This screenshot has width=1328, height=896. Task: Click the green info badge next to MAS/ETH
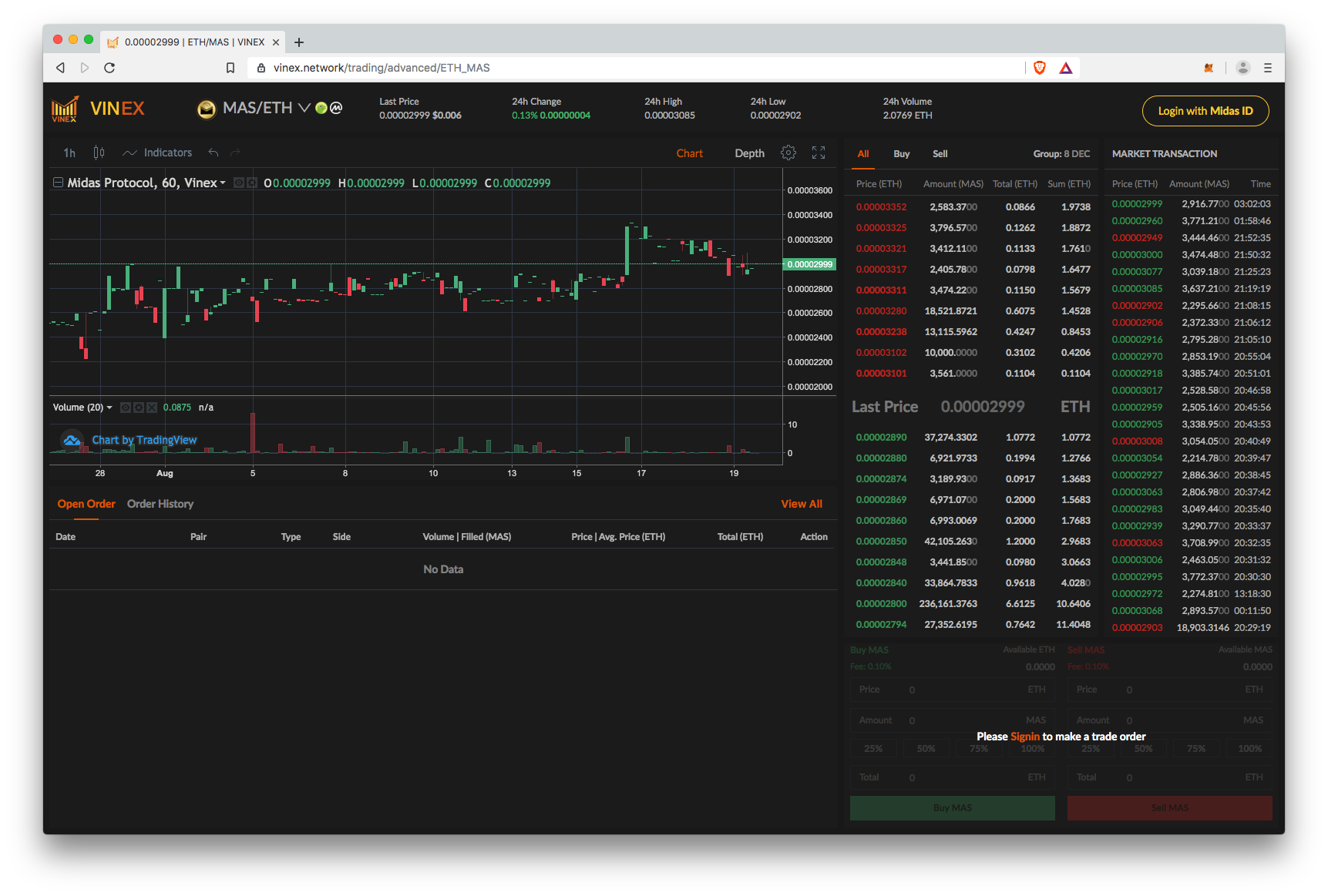click(321, 108)
